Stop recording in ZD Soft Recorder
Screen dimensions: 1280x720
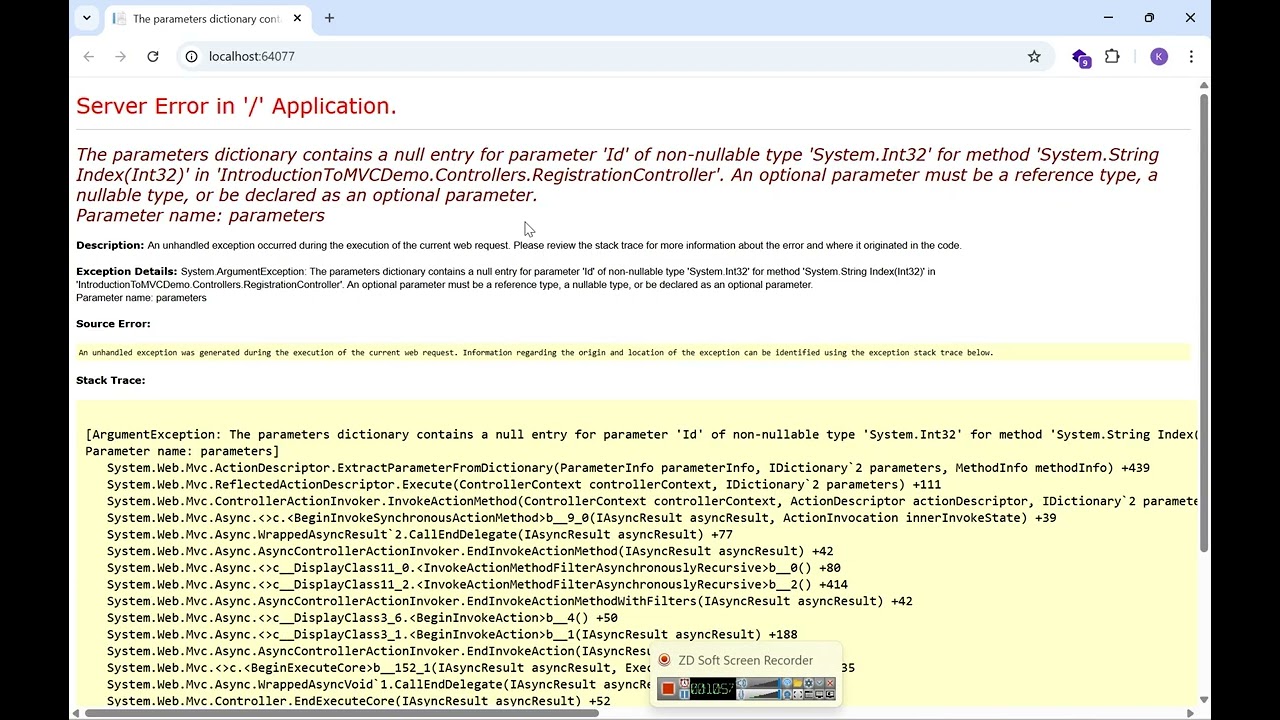(668, 688)
